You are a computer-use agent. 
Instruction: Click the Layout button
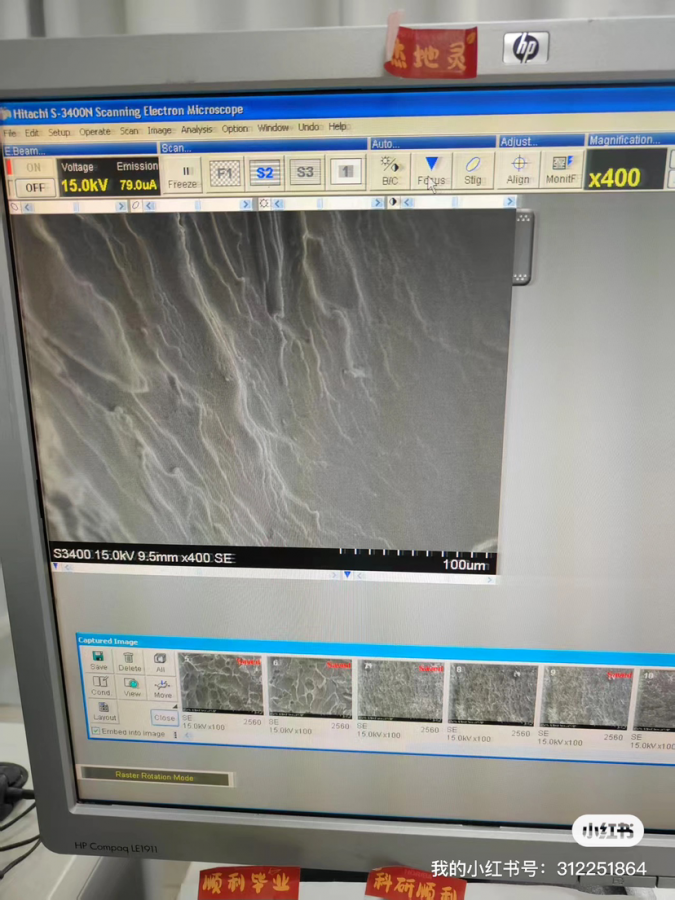104,712
